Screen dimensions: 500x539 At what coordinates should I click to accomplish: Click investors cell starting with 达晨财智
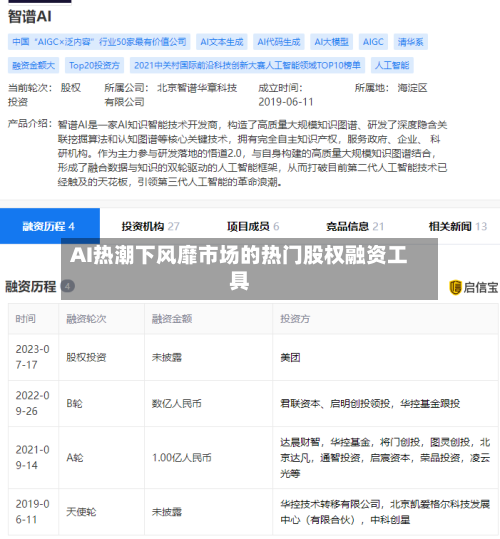pyautogui.click(x=385, y=458)
